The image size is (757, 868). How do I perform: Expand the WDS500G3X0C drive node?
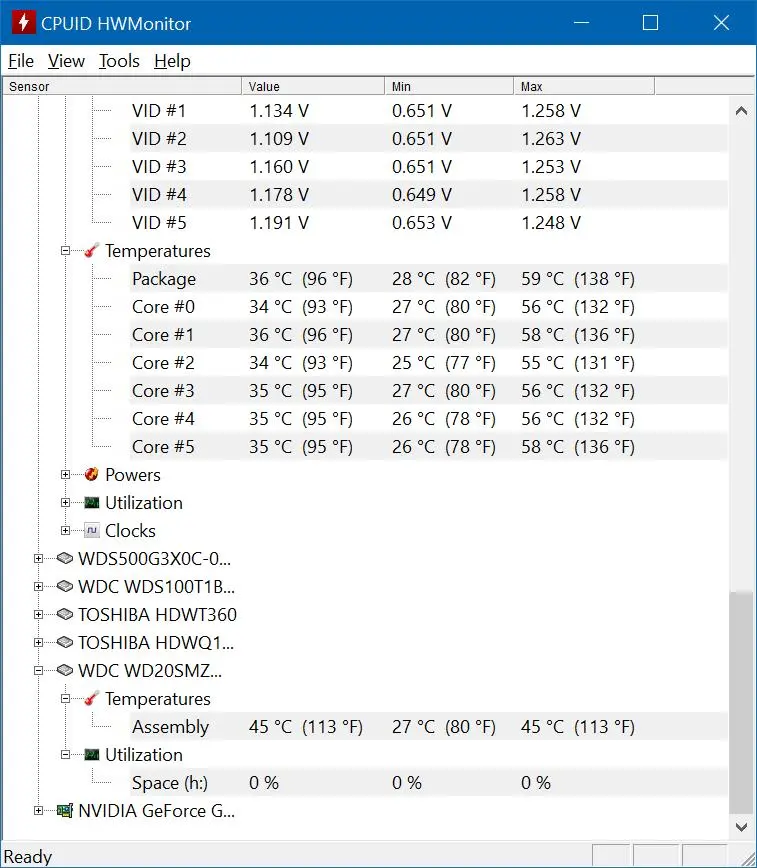tap(38, 559)
